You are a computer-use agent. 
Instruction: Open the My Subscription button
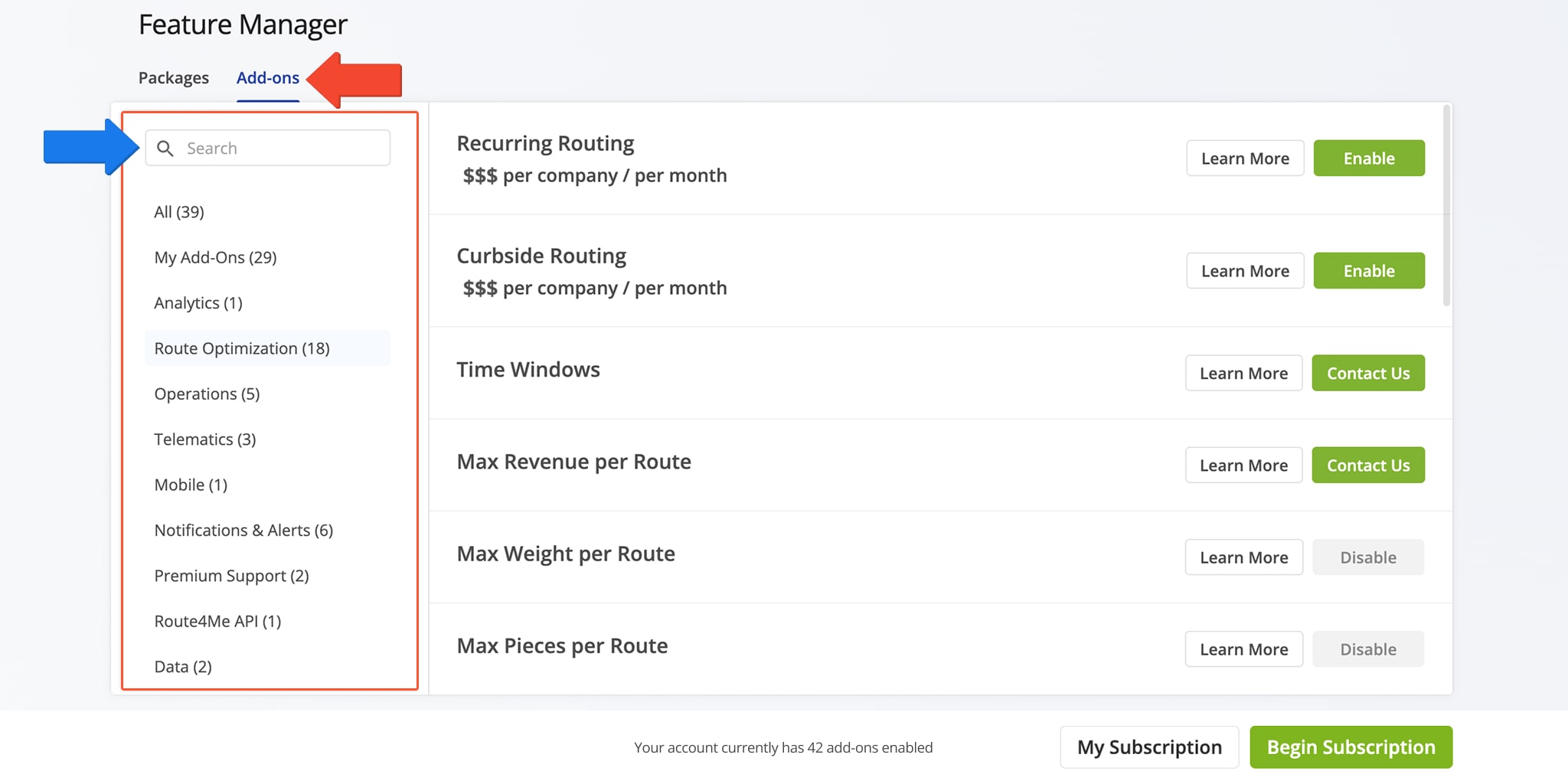tap(1148, 747)
